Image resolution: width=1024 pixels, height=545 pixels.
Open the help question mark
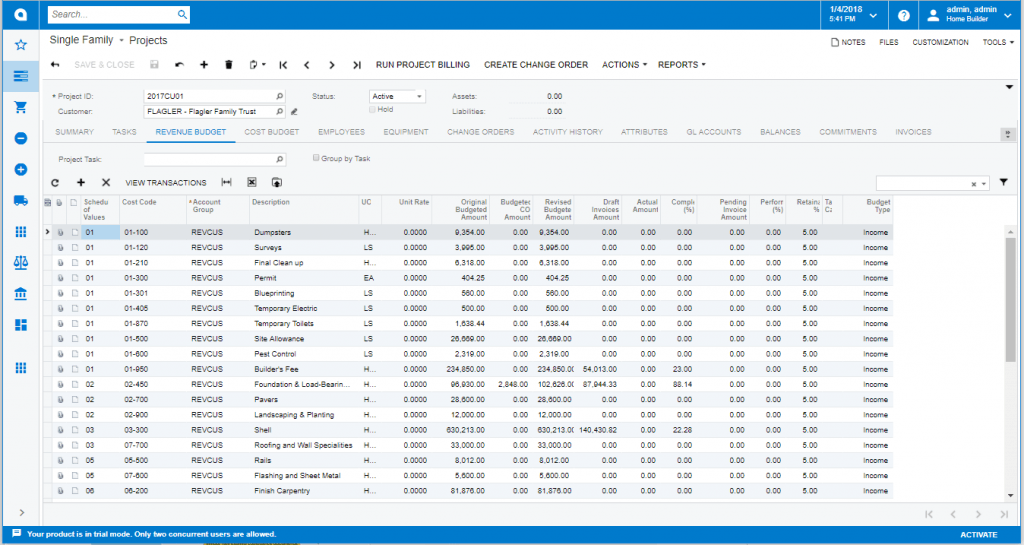tap(904, 16)
